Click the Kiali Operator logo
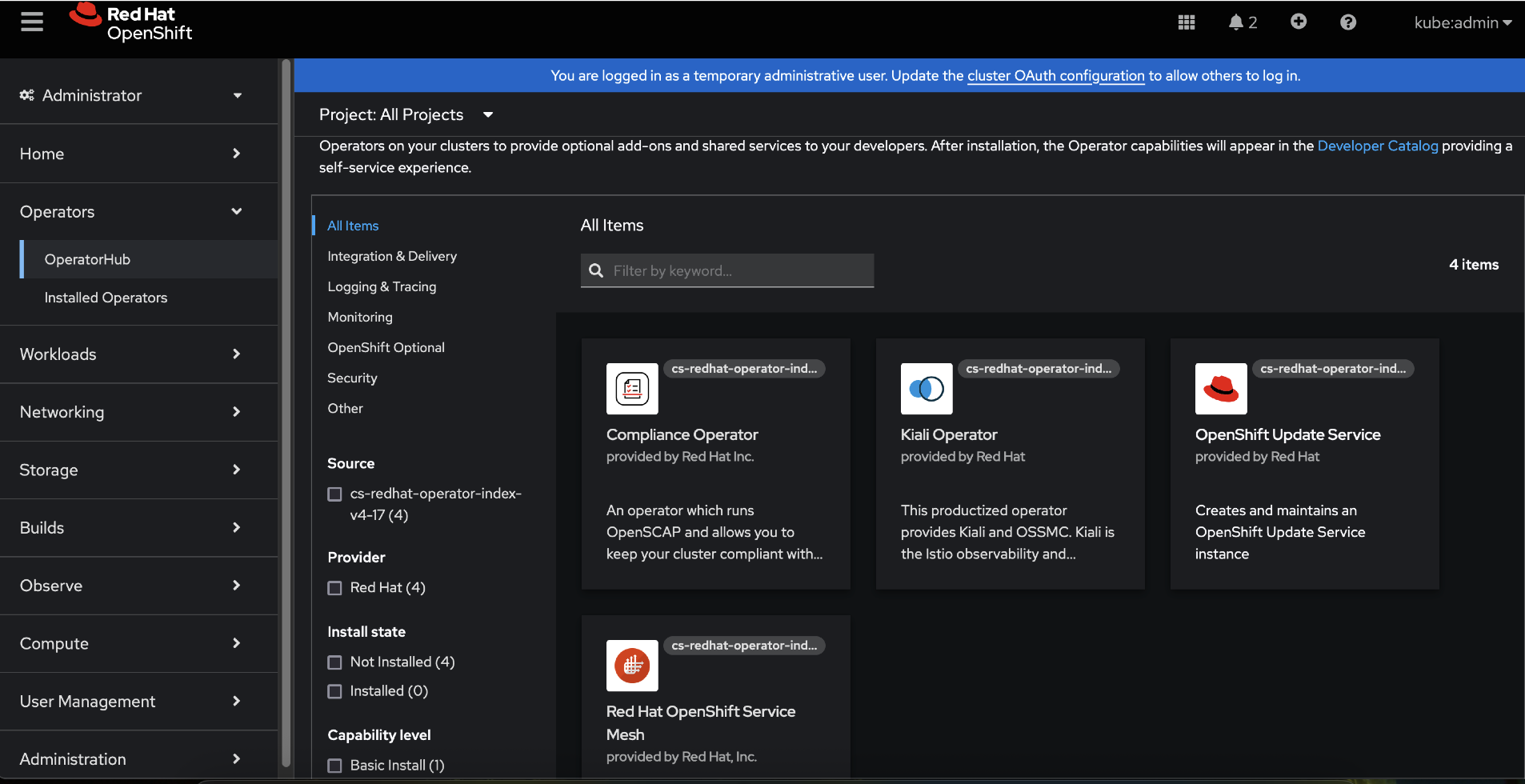 point(926,389)
